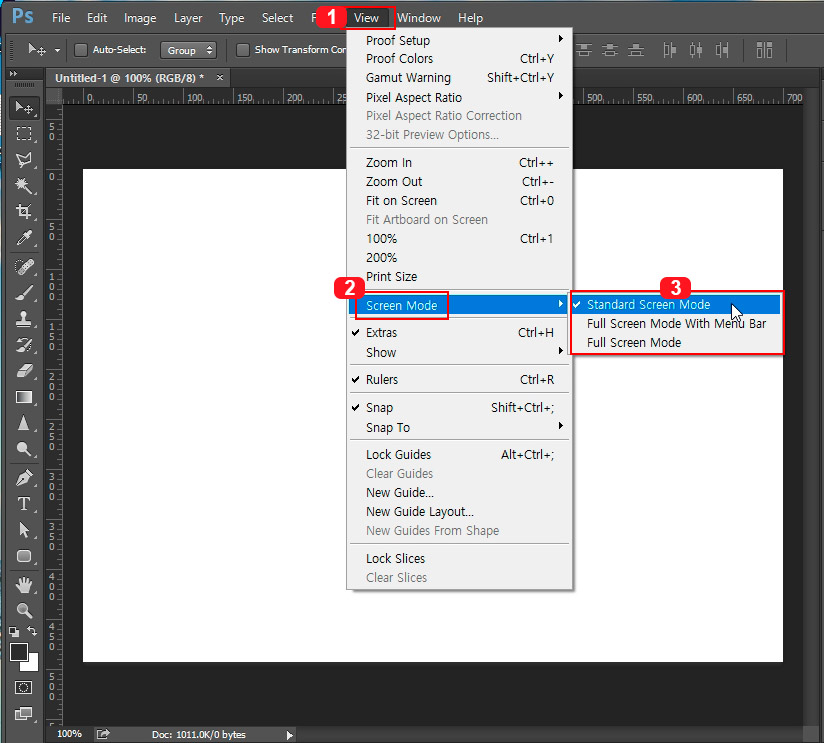
Task: Expand the collapsed toolbox panel arrows
Action: pyautogui.click(x=13, y=74)
